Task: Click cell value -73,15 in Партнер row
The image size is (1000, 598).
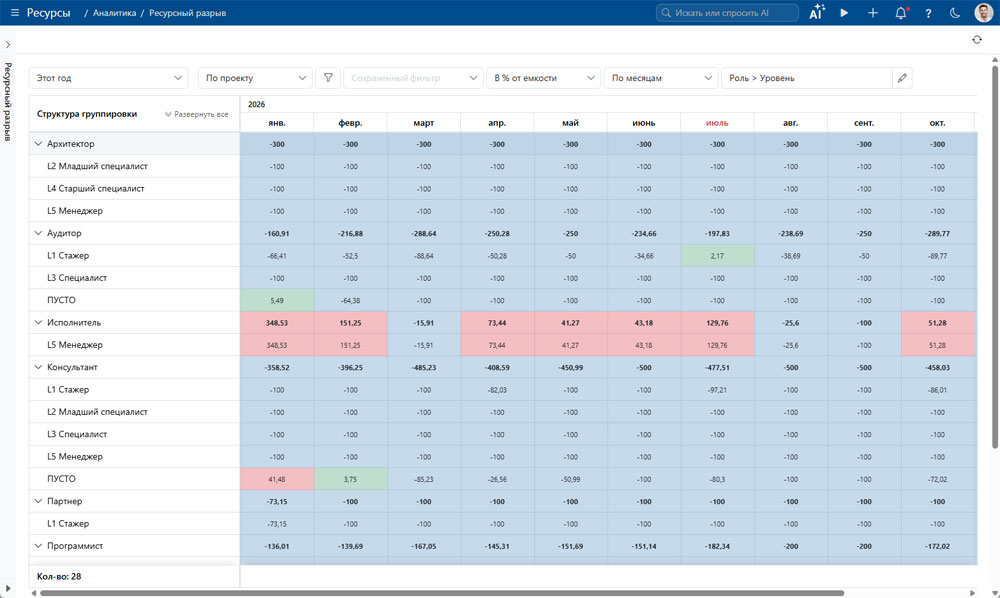Action: pos(277,501)
